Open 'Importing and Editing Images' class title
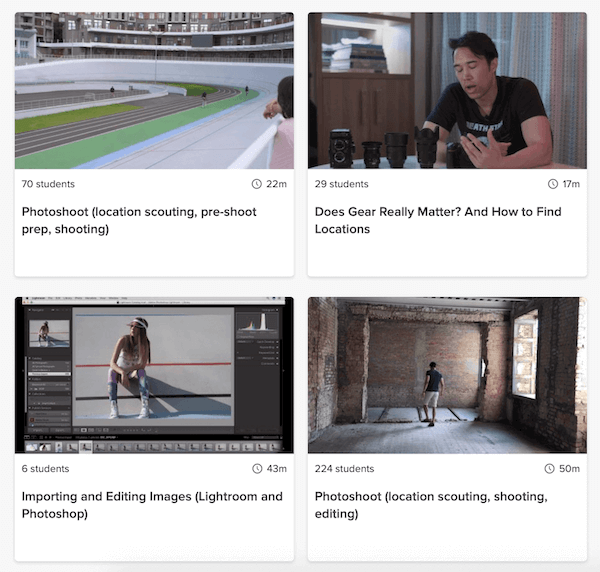The height and width of the screenshot is (572, 600). (152, 505)
